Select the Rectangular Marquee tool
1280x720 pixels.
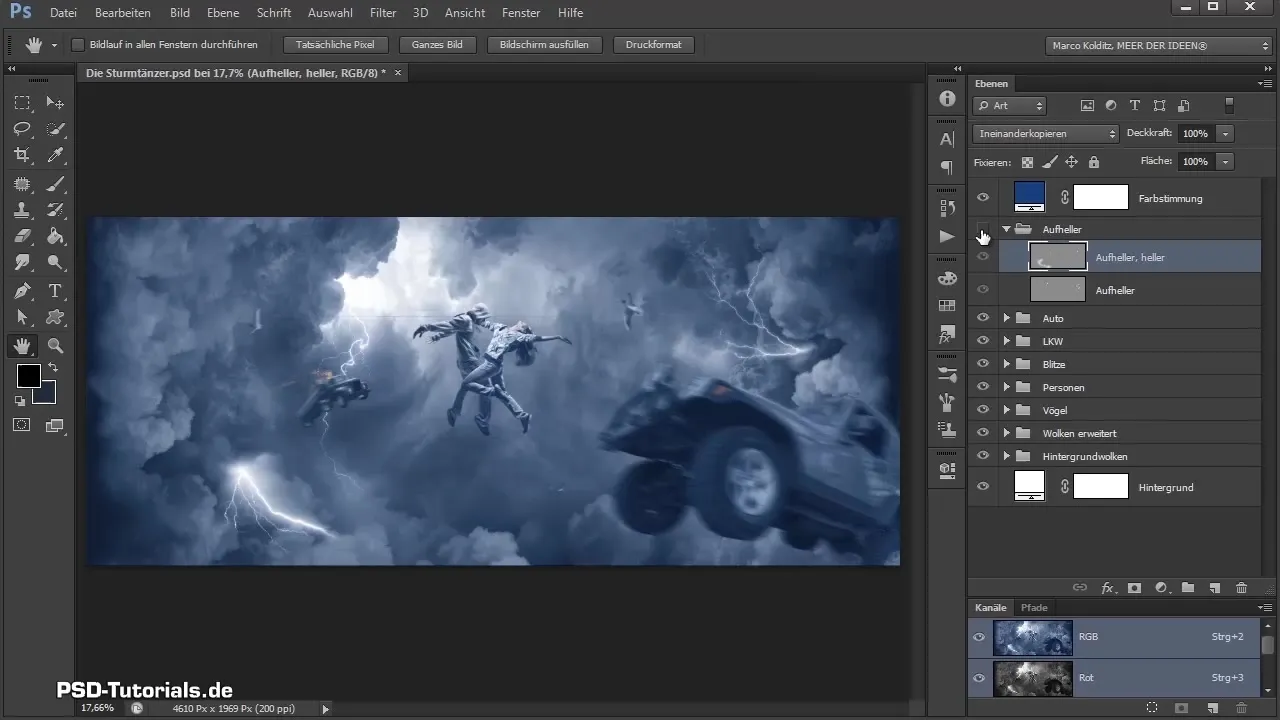click(x=22, y=103)
